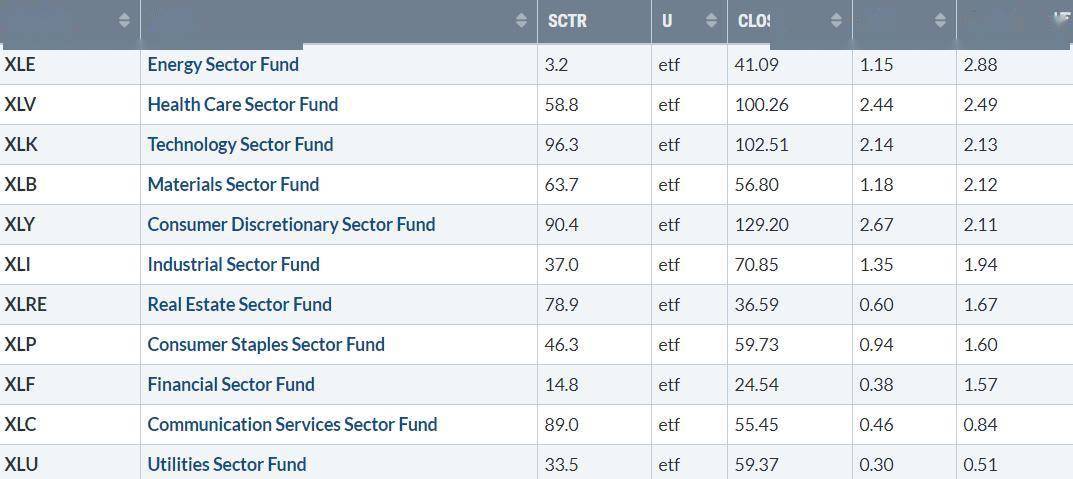This screenshot has width=1073, height=479.
Task: Sort the table by the SCTR header
Action: [x=567, y=20]
